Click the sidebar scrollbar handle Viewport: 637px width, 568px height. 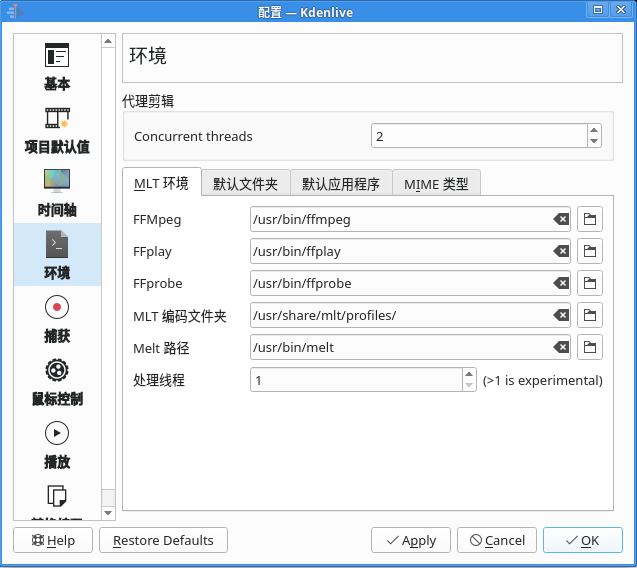click(108, 497)
